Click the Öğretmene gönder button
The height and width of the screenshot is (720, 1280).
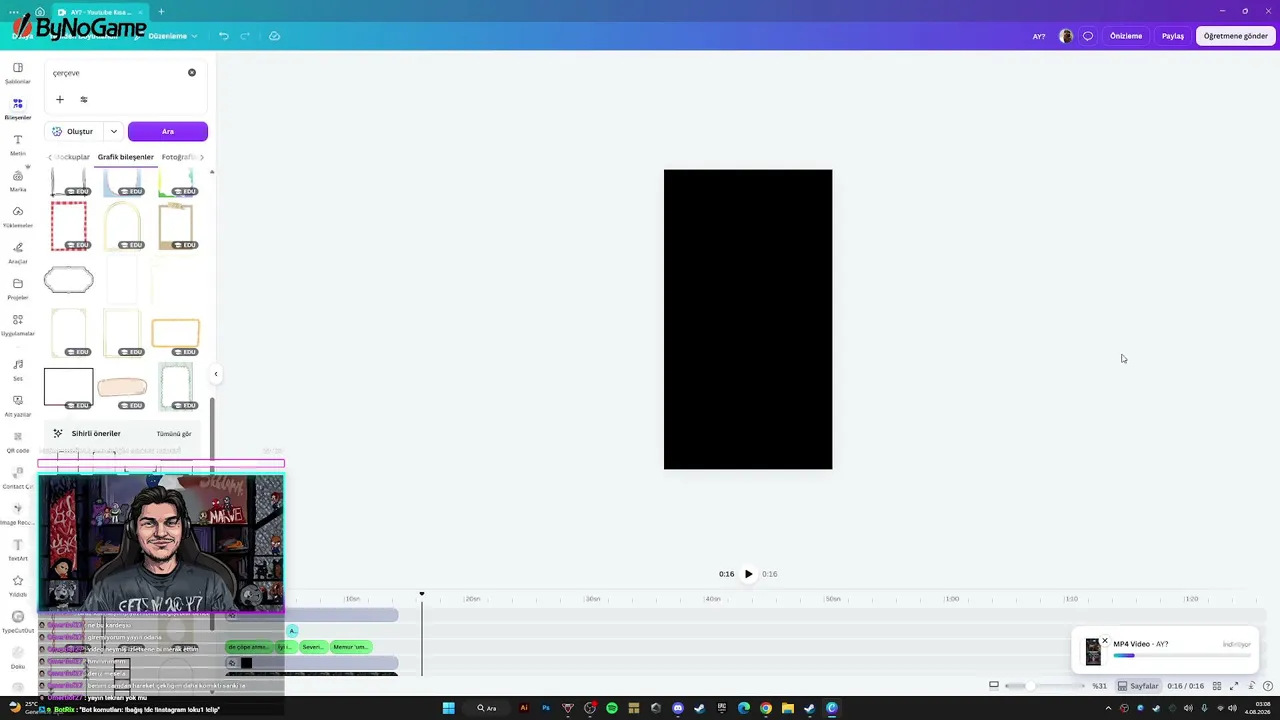click(x=1236, y=36)
